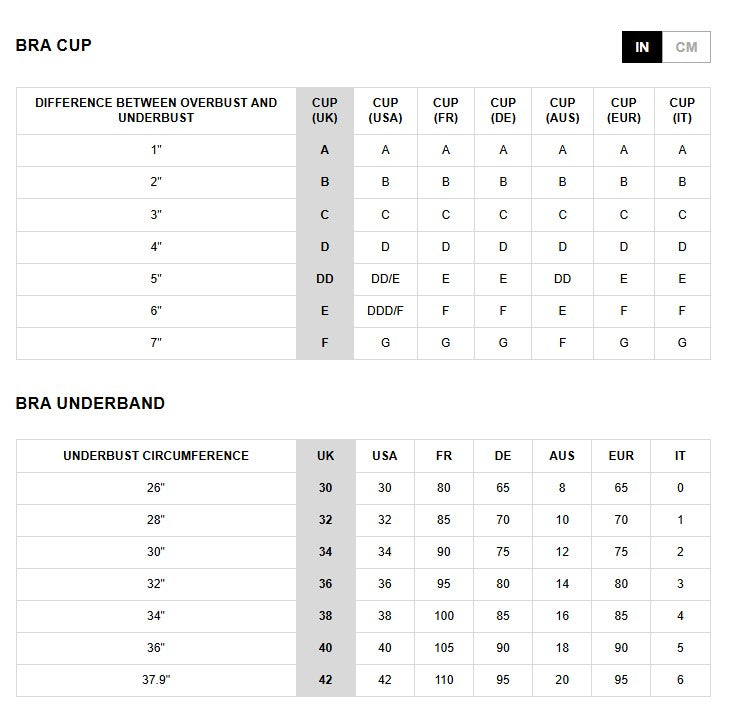
Task: Select the DD/E cell in USA cup column
Action: coord(385,279)
